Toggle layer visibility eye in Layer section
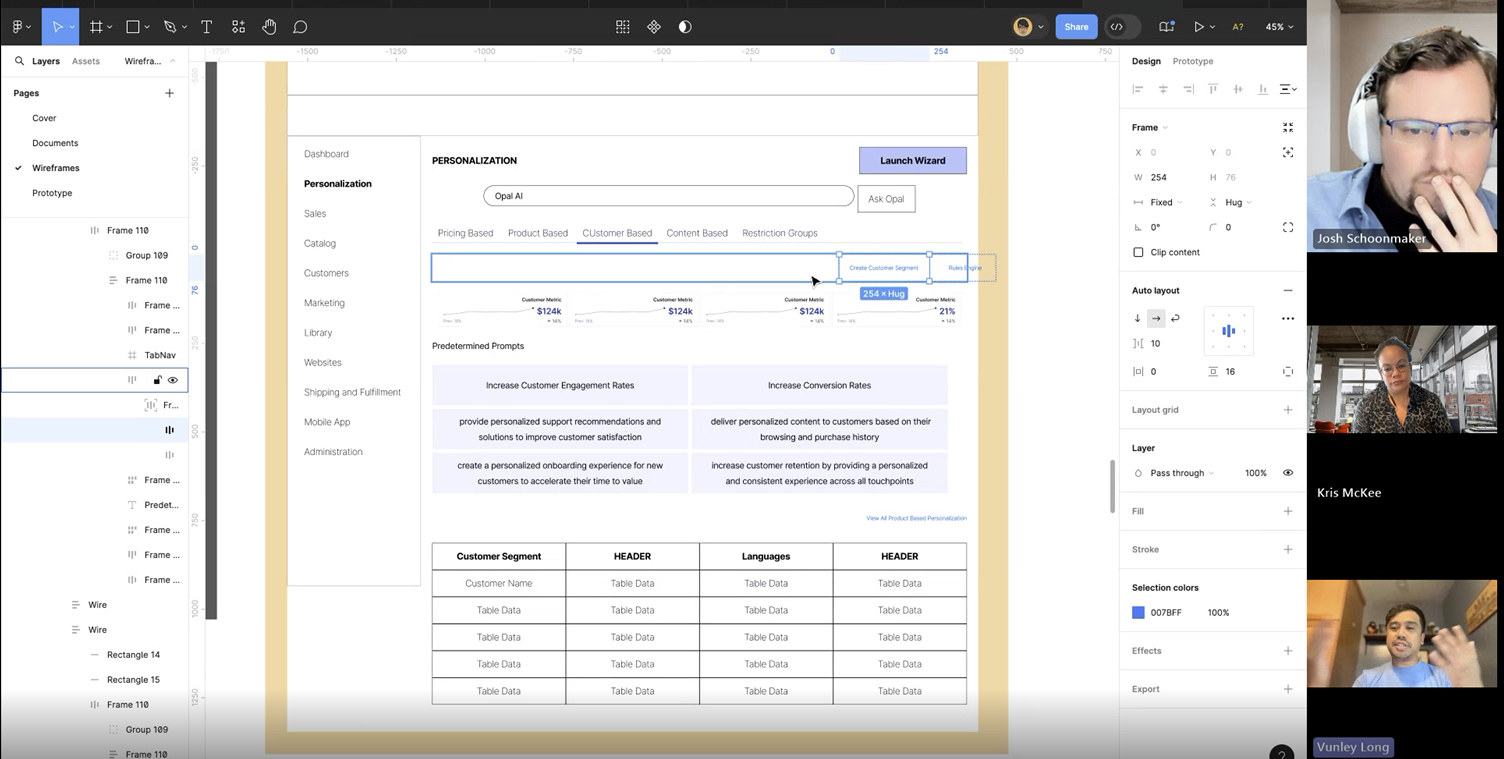The height and width of the screenshot is (759, 1504). click(1287, 473)
